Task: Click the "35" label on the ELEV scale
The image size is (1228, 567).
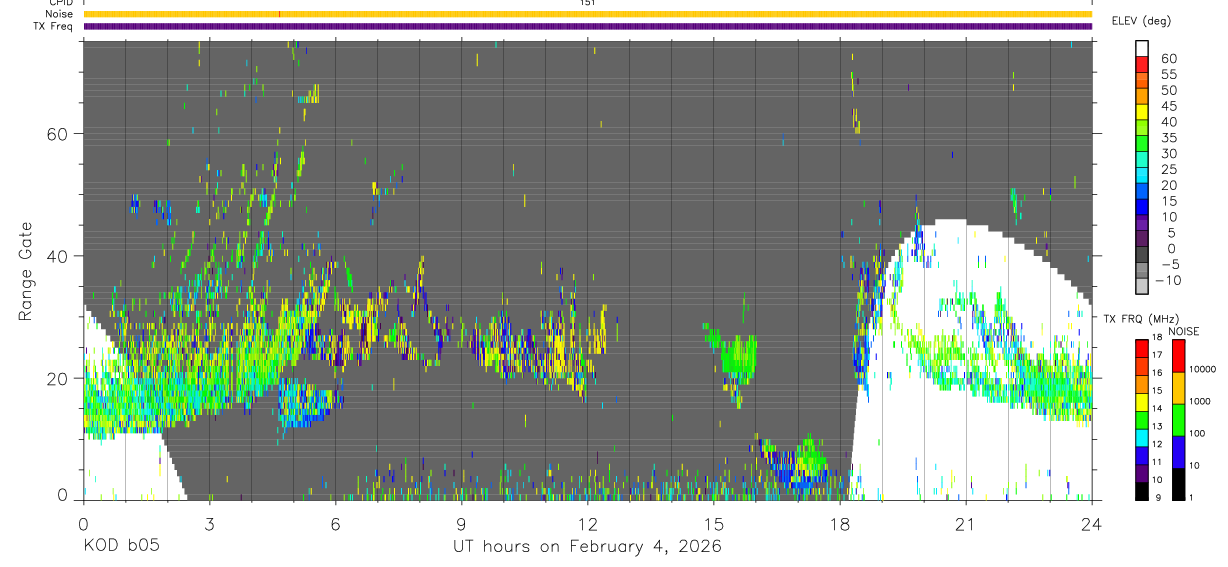Action: click(1169, 138)
